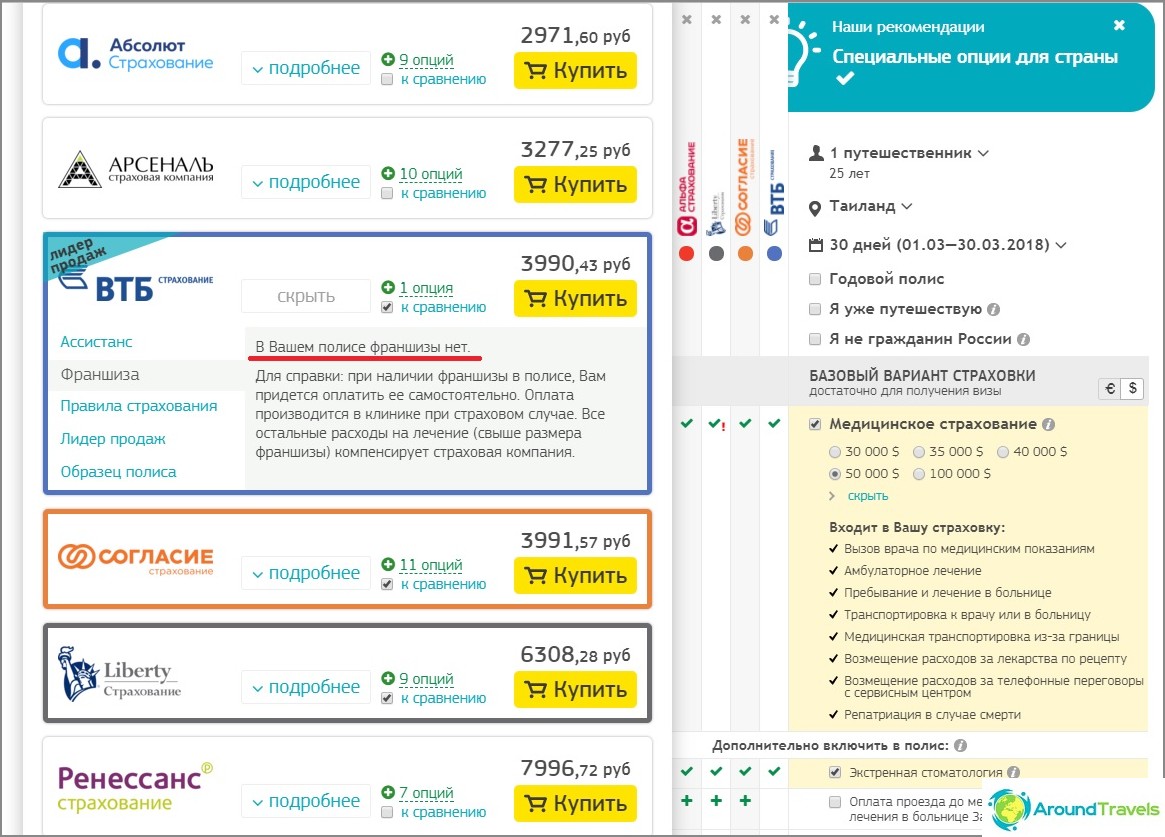Expand "подробнее" for Согласие

tap(306, 573)
